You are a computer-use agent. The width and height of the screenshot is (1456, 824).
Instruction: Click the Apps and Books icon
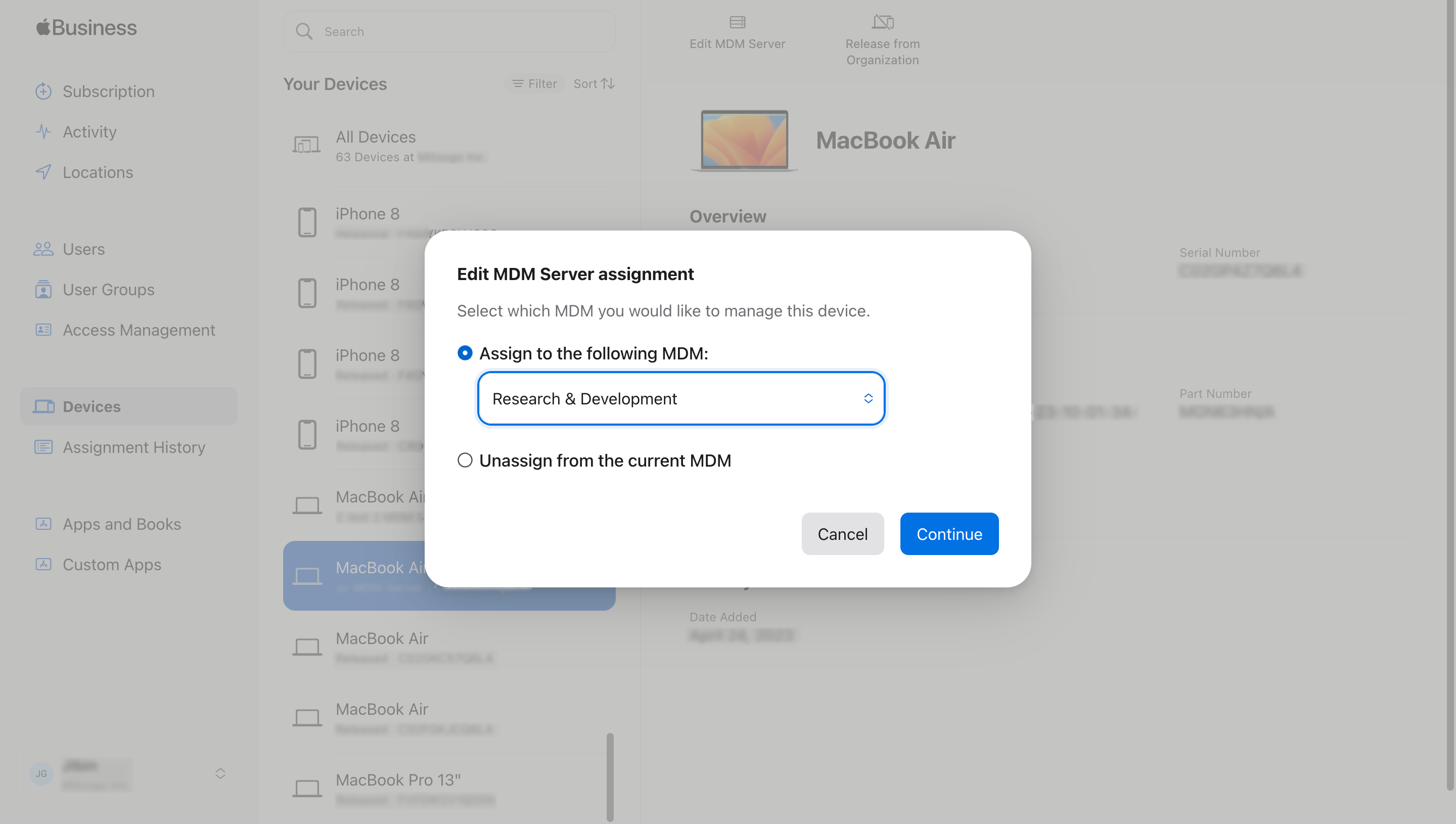43,524
